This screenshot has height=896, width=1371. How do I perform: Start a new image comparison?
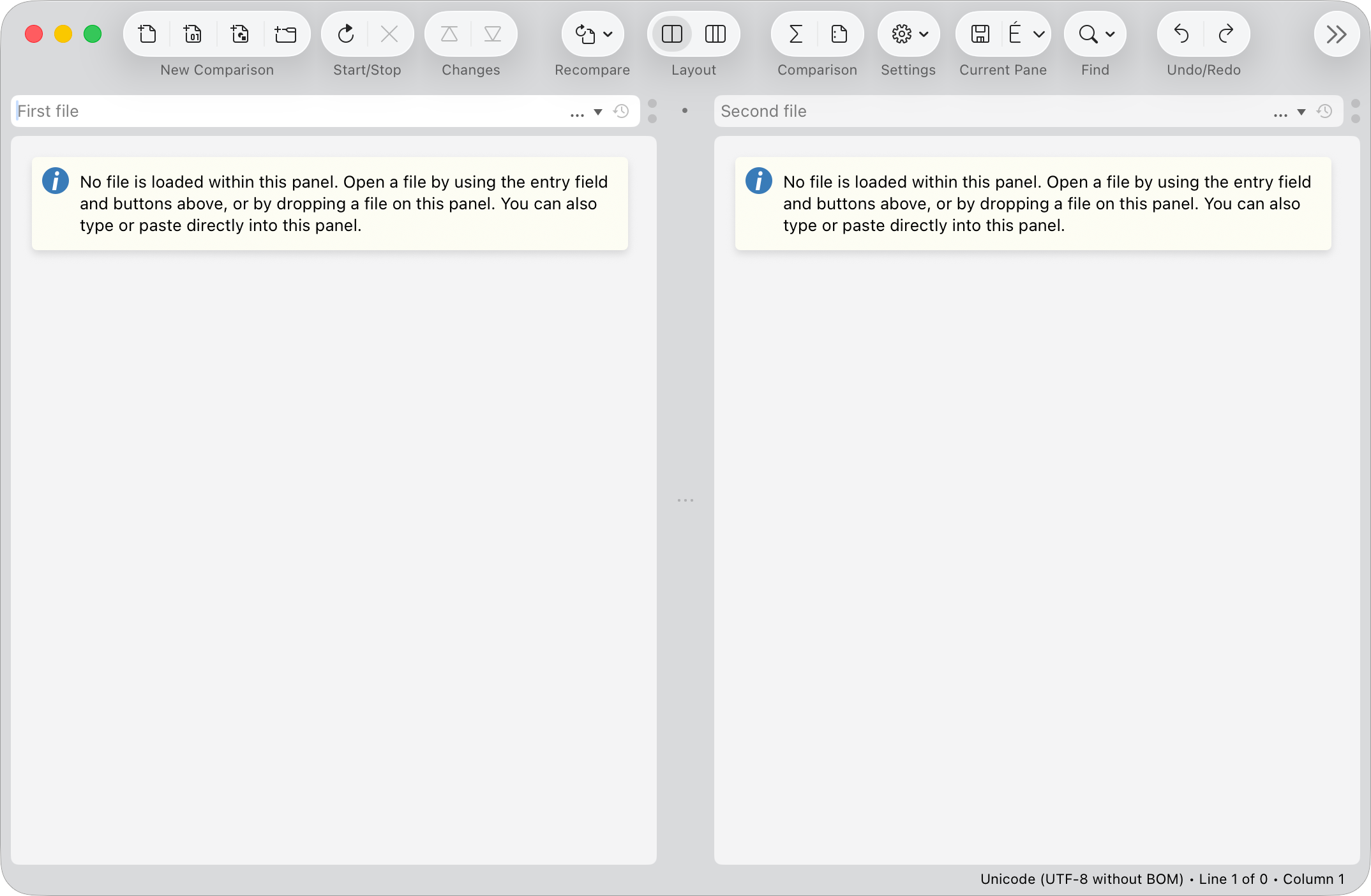pyautogui.click(x=240, y=34)
